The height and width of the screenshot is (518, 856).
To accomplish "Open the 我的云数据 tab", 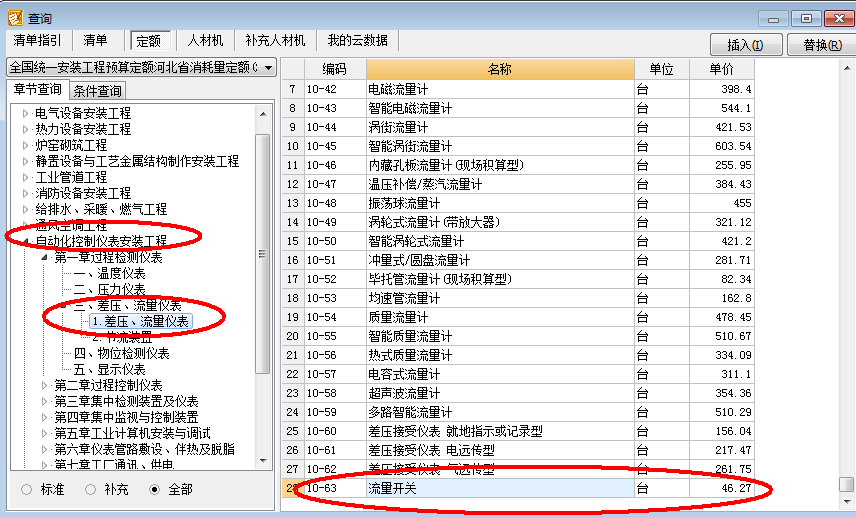I will (x=358, y=40).
